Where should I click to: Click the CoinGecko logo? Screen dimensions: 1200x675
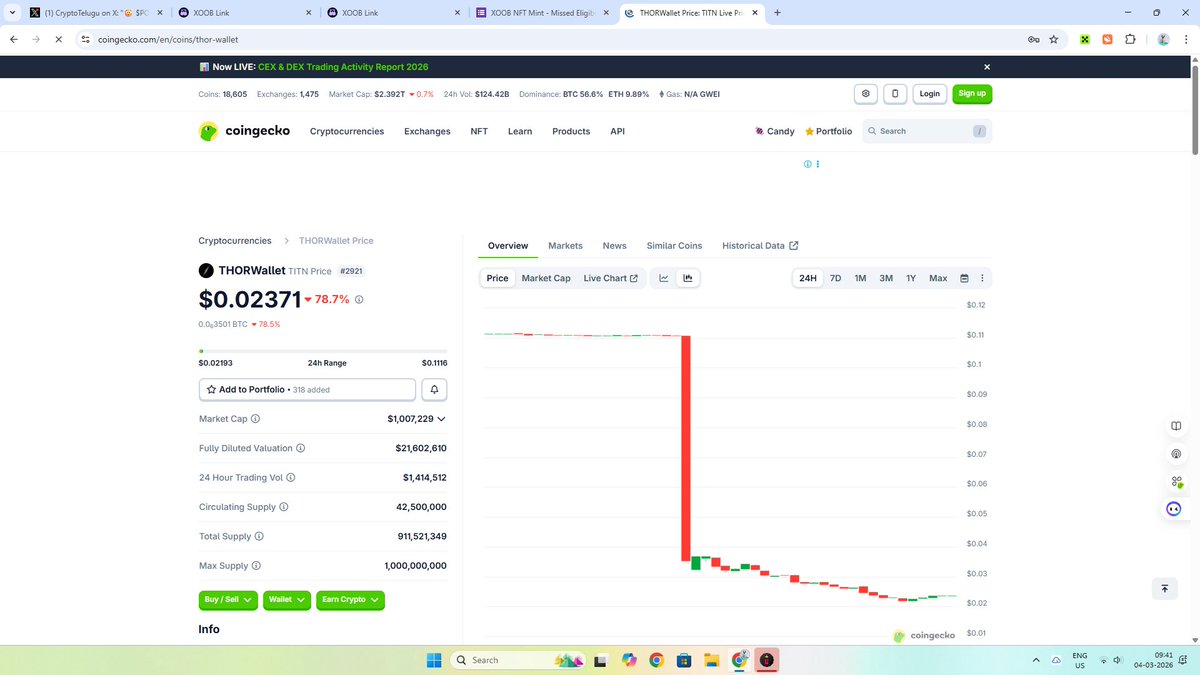click(245, 131)
